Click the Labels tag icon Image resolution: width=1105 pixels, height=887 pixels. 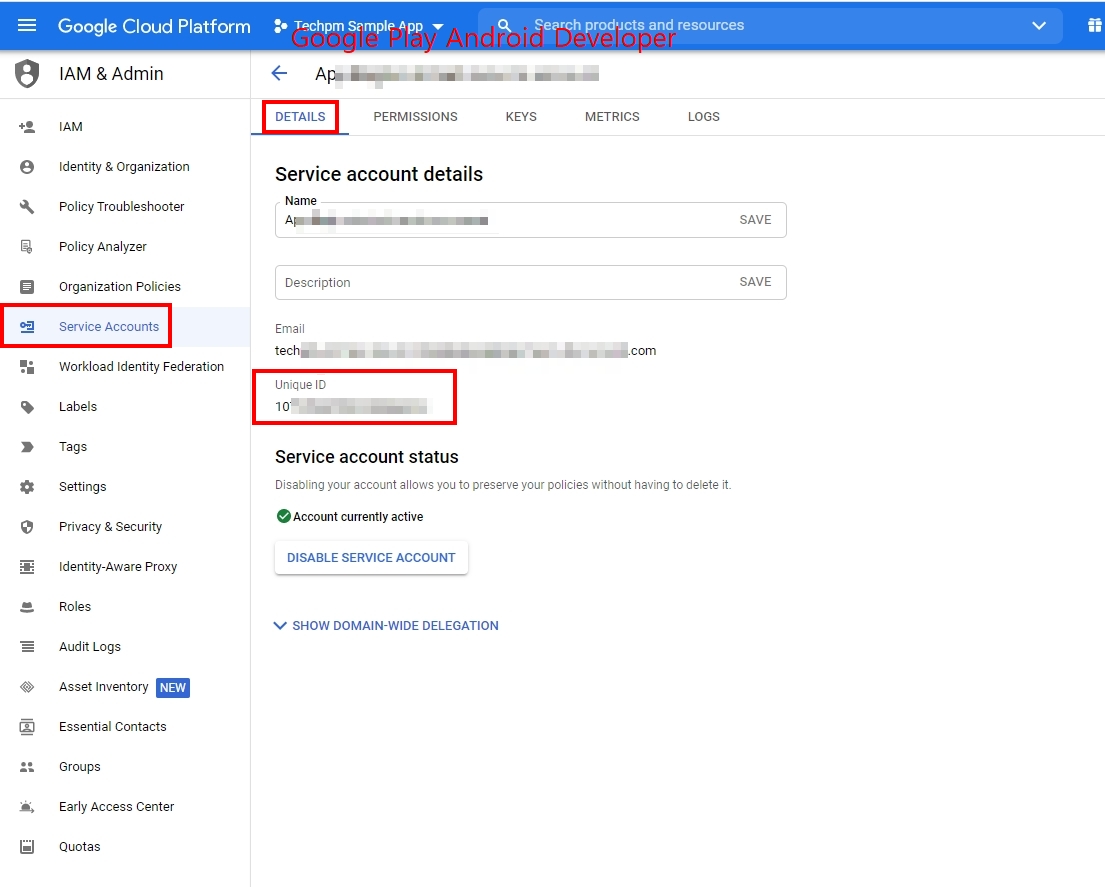pos(27,407)
